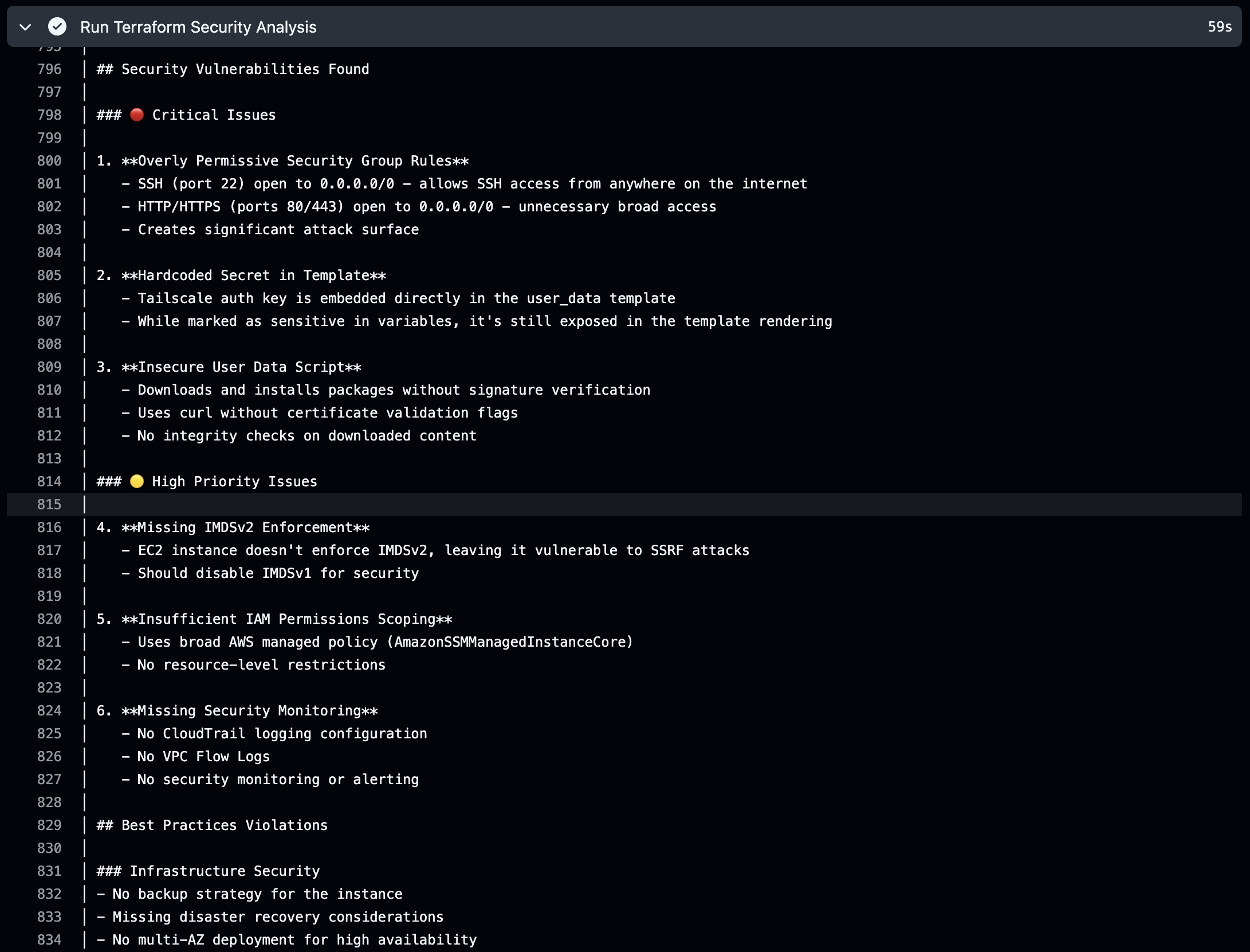This screenshot has width=1250, height=952.
Task: Select line number 809
Action: tap(49, 367)
